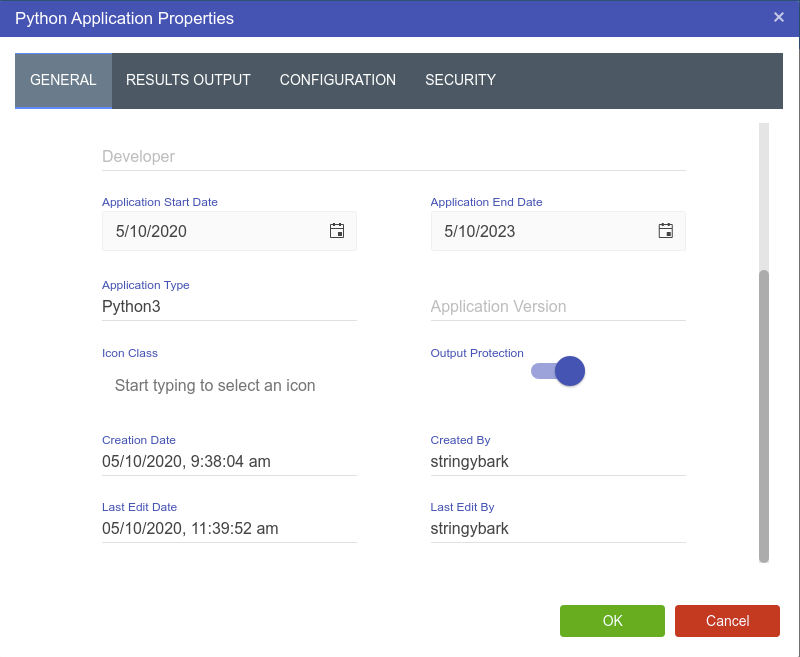Click the Developer input field
The image size is (800, 657).
tap(393, 157)
